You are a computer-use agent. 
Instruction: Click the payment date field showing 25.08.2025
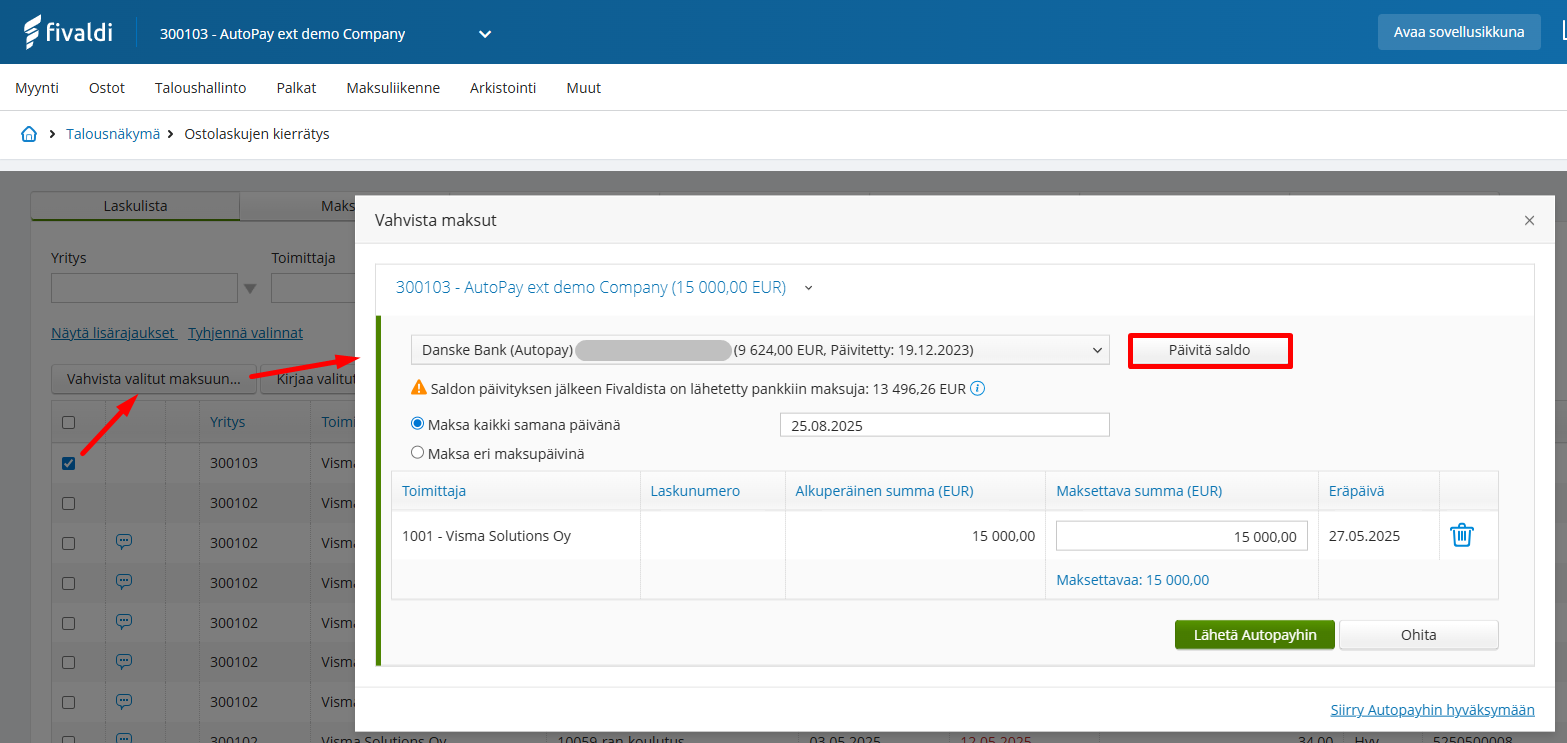coord(945,425)
